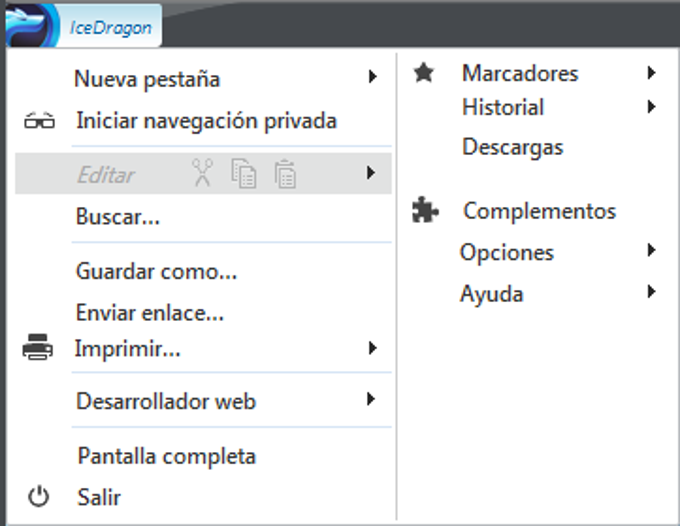Open Descargas from the menu
Viewport: 680px width, 526px height.
pyautogui.click(x=512, y=147)
